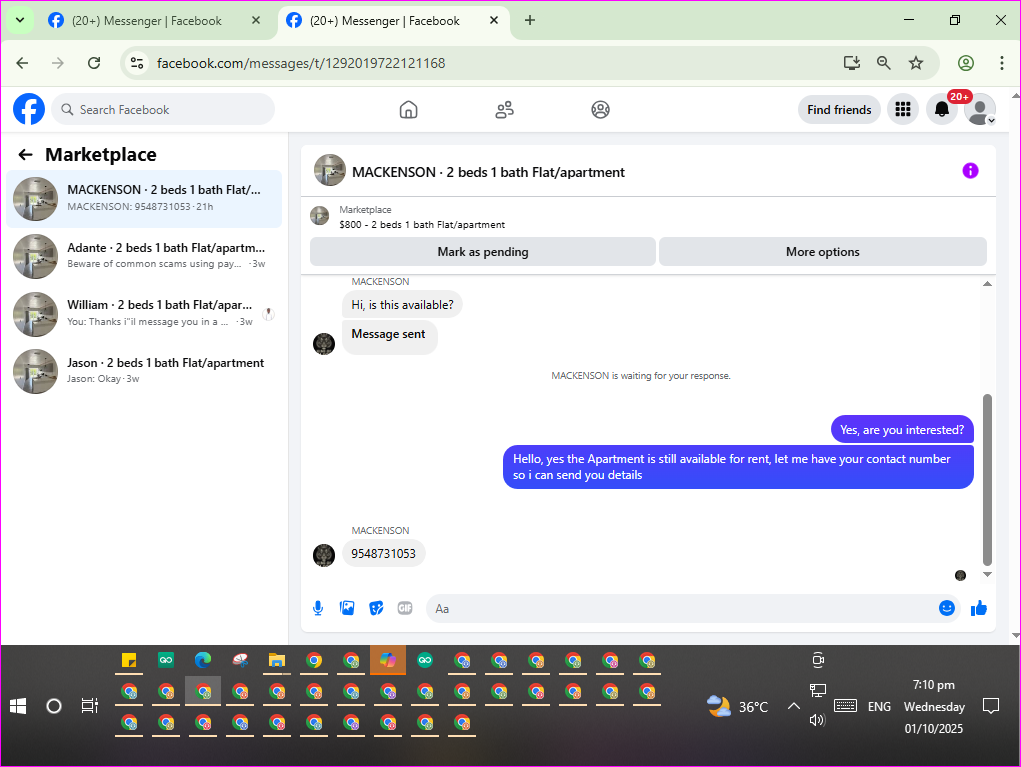Open Microsoft Edge from taskbar
The width and height of the screenshot is (1021, 767).
(203, 661)
